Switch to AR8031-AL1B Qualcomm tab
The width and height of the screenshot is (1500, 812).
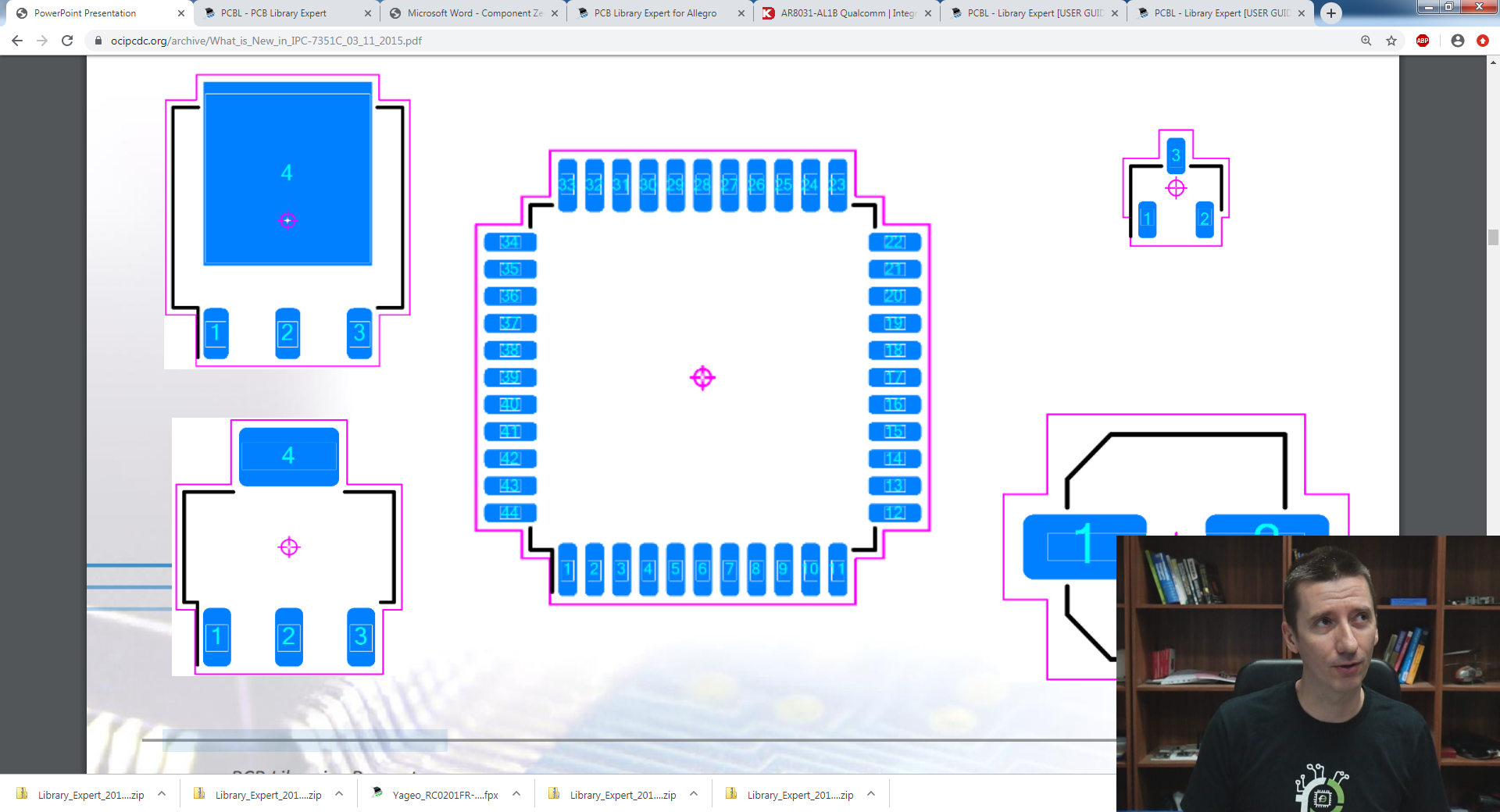(x=847, y=13)
